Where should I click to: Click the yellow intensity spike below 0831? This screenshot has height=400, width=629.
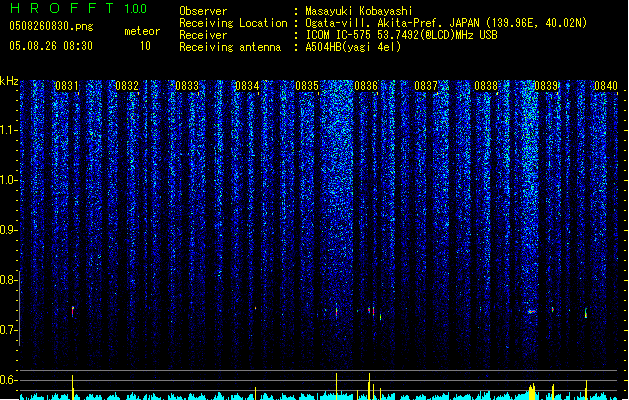click(x=73, y=387)
